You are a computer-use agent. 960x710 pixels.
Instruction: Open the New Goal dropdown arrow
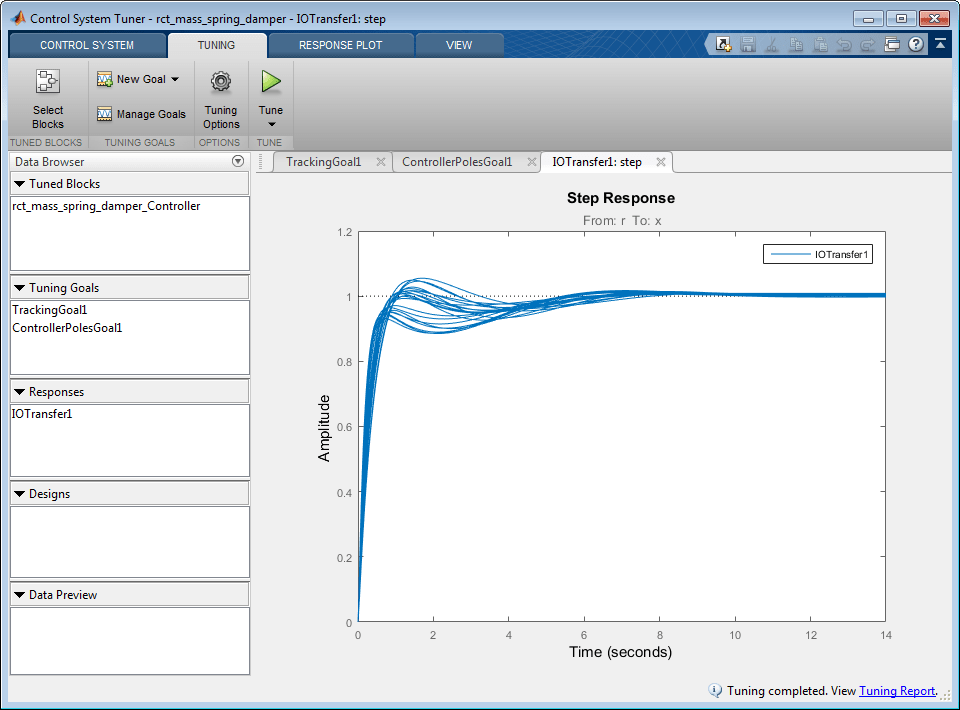175,79
